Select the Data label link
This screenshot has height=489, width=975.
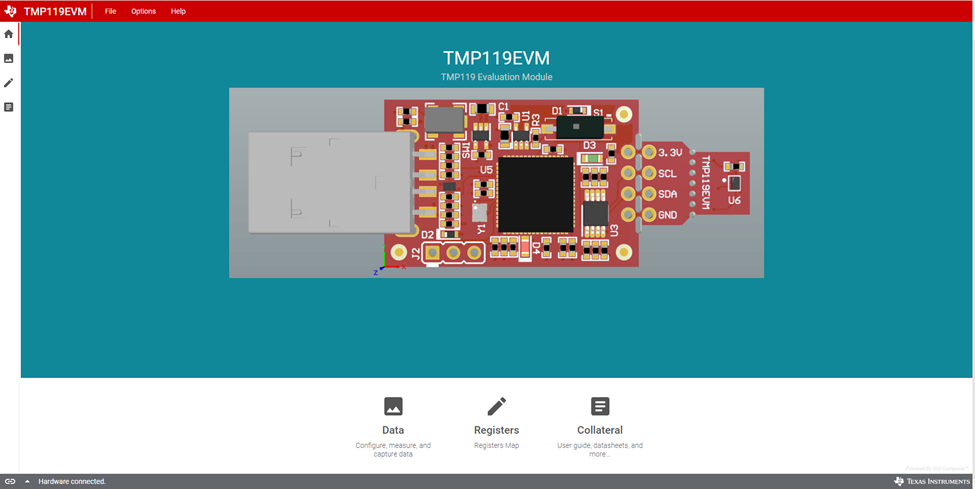click(393, 430)
